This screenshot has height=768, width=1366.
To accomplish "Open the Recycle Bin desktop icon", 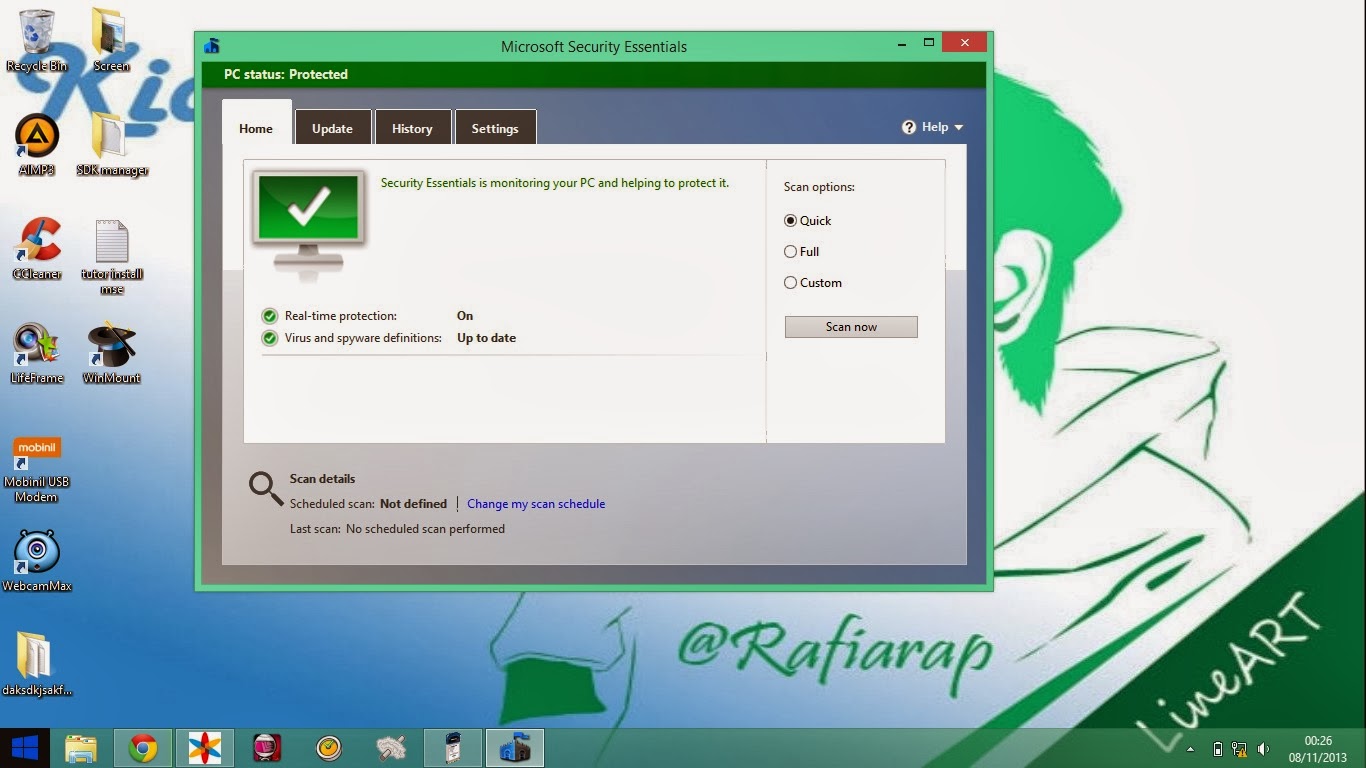I will pos(37,40).
